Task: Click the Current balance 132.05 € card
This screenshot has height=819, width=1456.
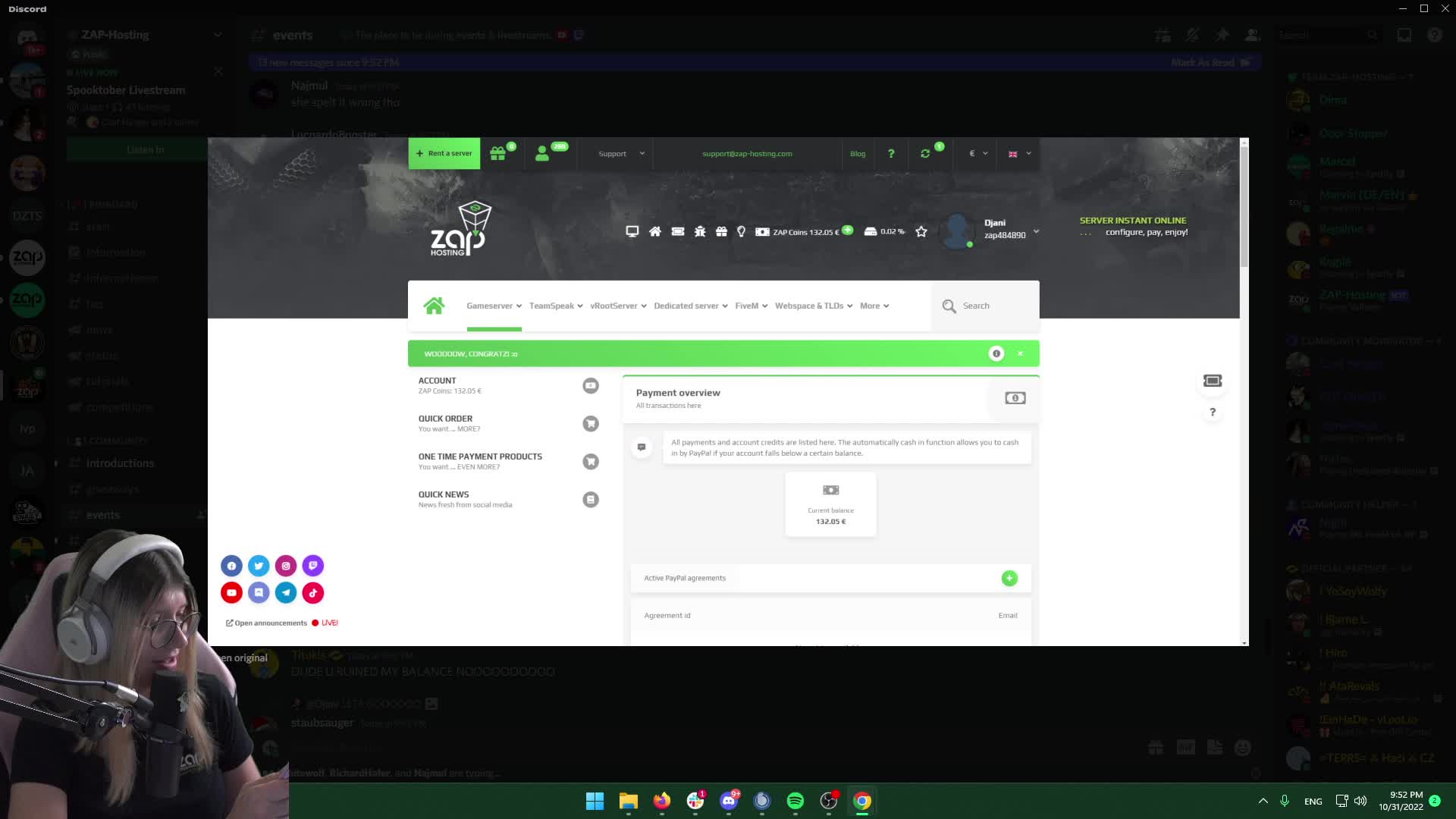Action: tap(830, 504)
